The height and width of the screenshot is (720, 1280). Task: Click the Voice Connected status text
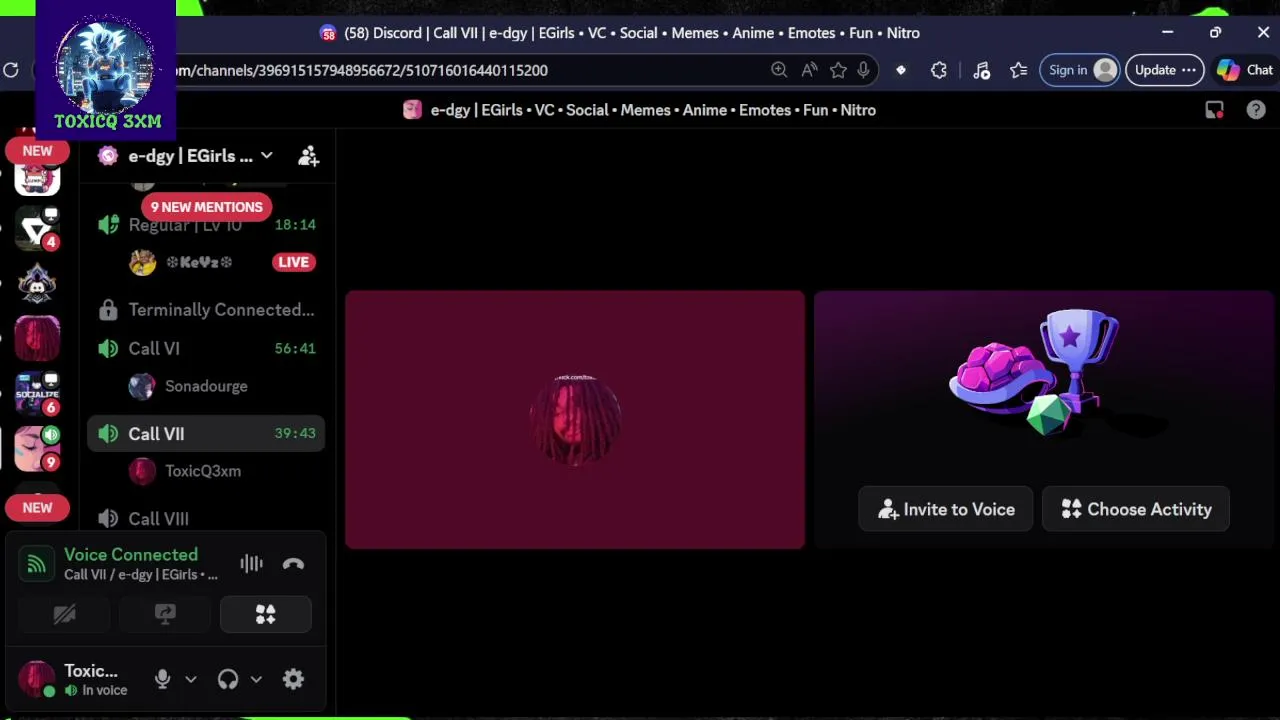(131, 555)
